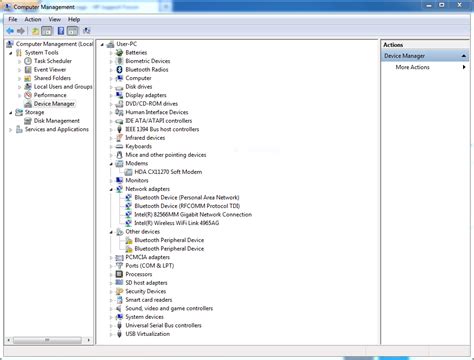Expand the System devices category

coord(111,317)
